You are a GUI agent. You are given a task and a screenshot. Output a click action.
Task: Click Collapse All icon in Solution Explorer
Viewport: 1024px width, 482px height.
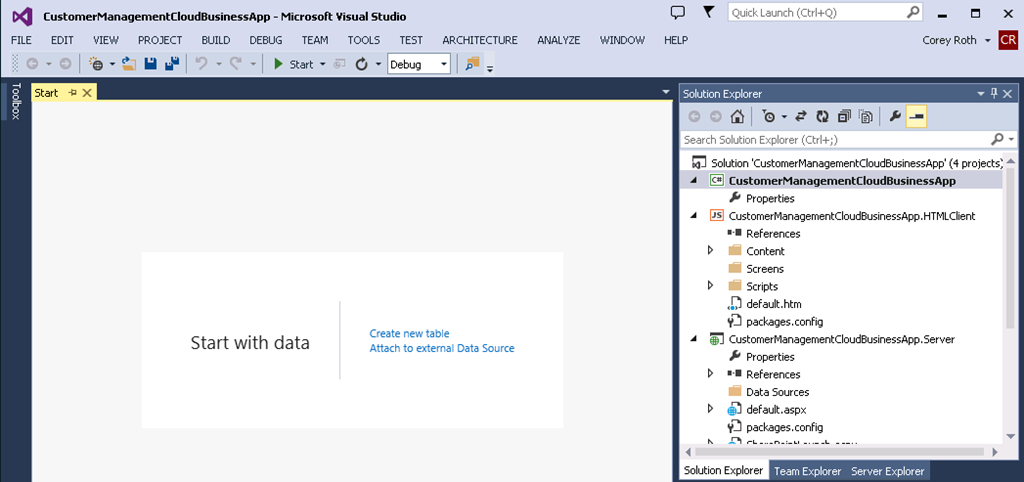tap(844, 117)
